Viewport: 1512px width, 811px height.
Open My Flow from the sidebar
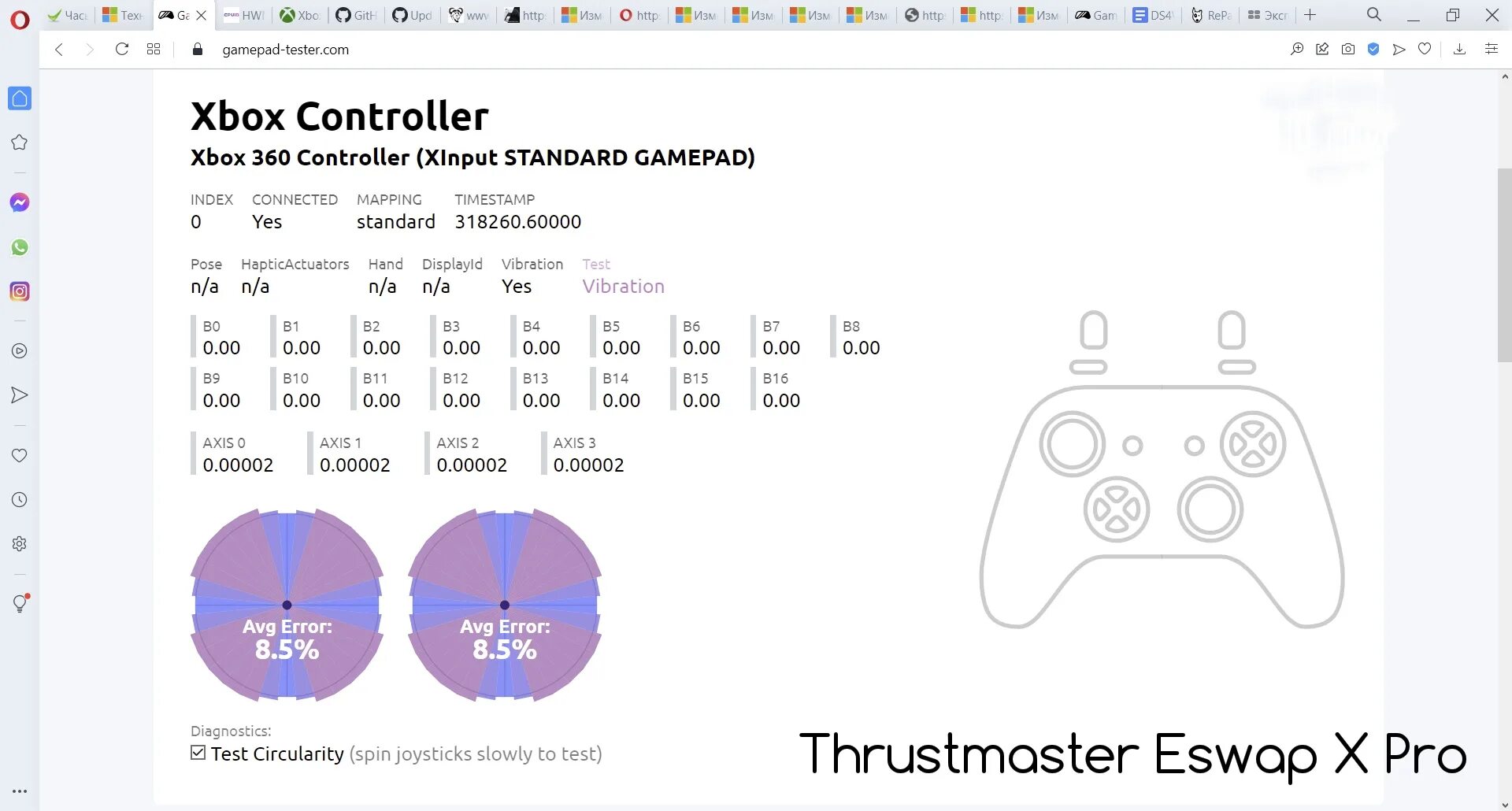[x=20, y=395]
